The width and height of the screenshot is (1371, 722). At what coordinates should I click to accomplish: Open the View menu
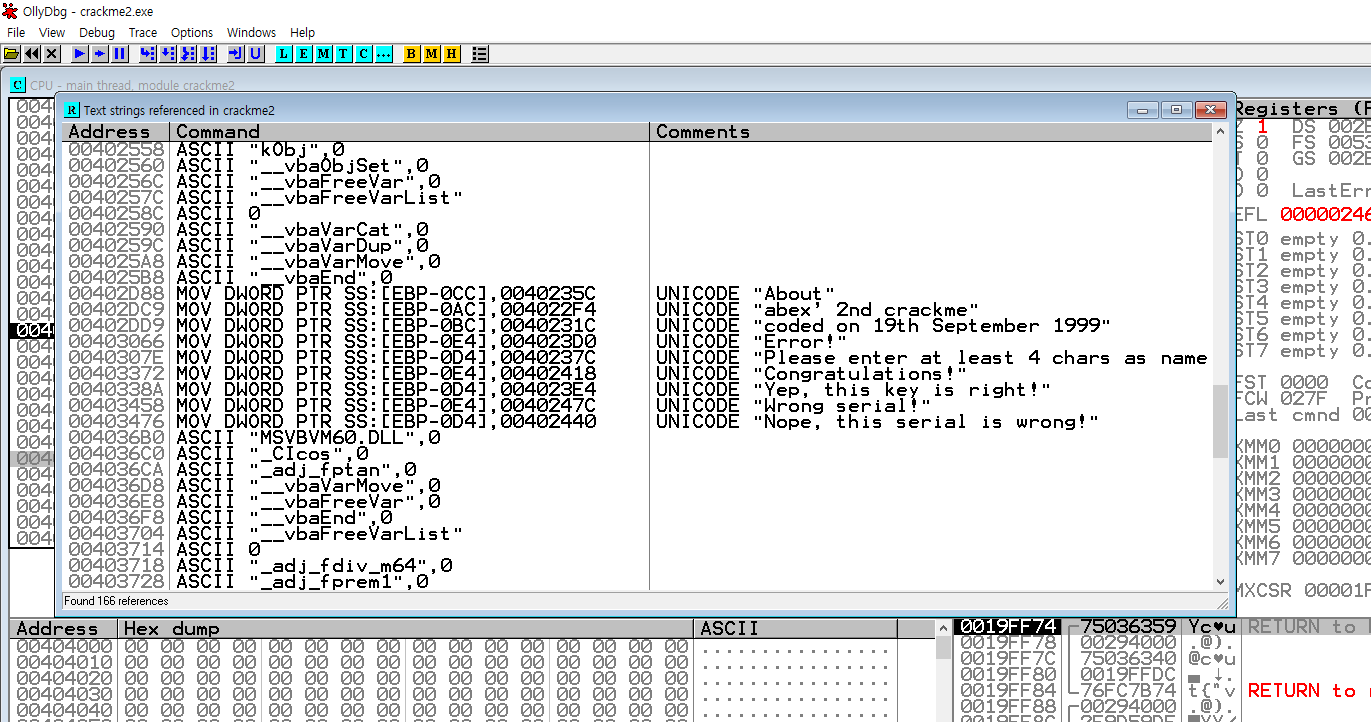click(x=52, y=33)
